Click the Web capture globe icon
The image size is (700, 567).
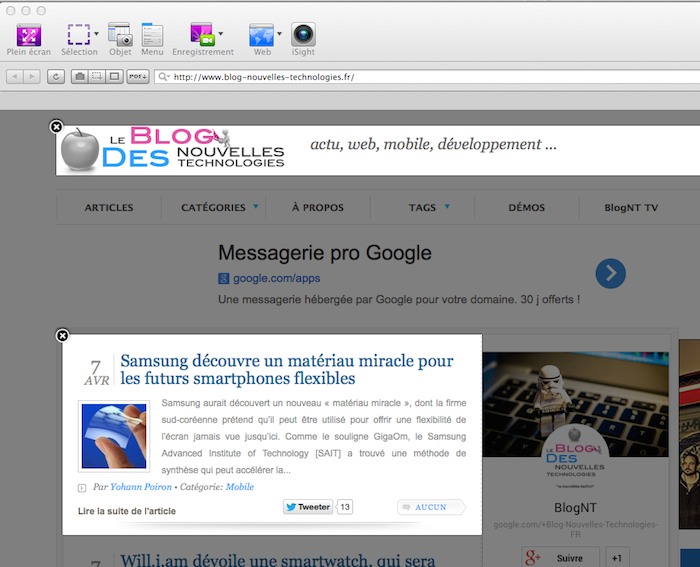261,34
